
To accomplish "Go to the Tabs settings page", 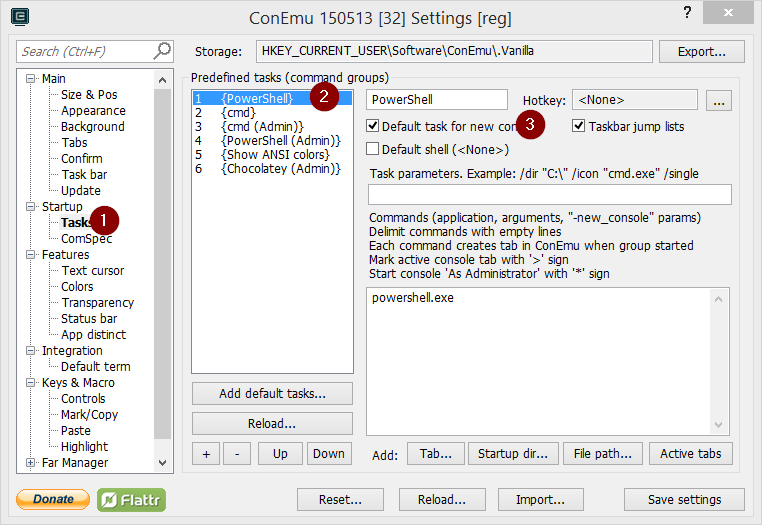I will pos(74,142).
